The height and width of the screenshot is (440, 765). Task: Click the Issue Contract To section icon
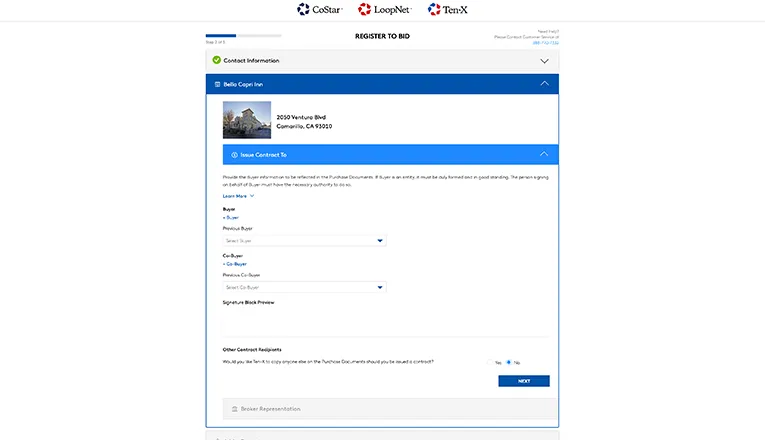point(234,155)
